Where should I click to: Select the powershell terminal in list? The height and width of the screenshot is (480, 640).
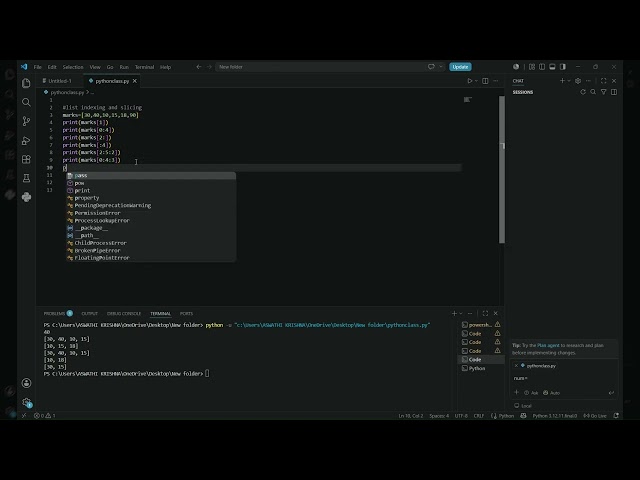tap(481, 325)
